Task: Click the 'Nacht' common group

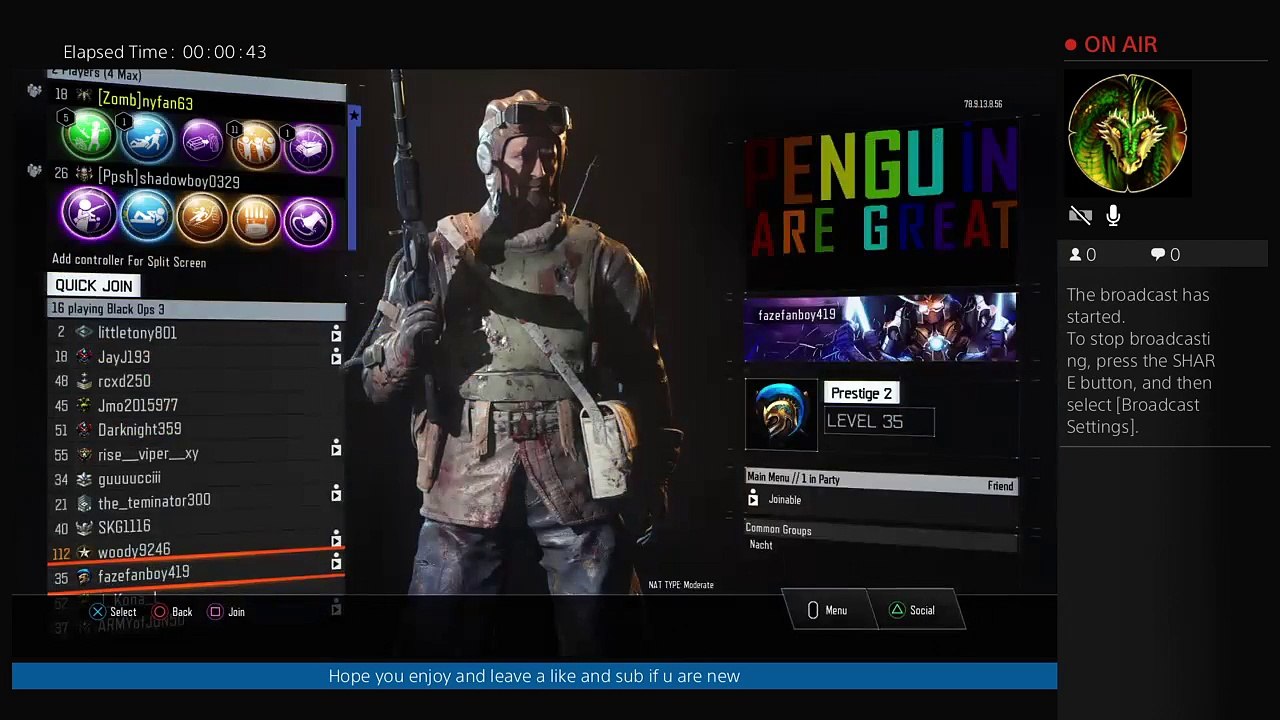Action: coord(761,545)
